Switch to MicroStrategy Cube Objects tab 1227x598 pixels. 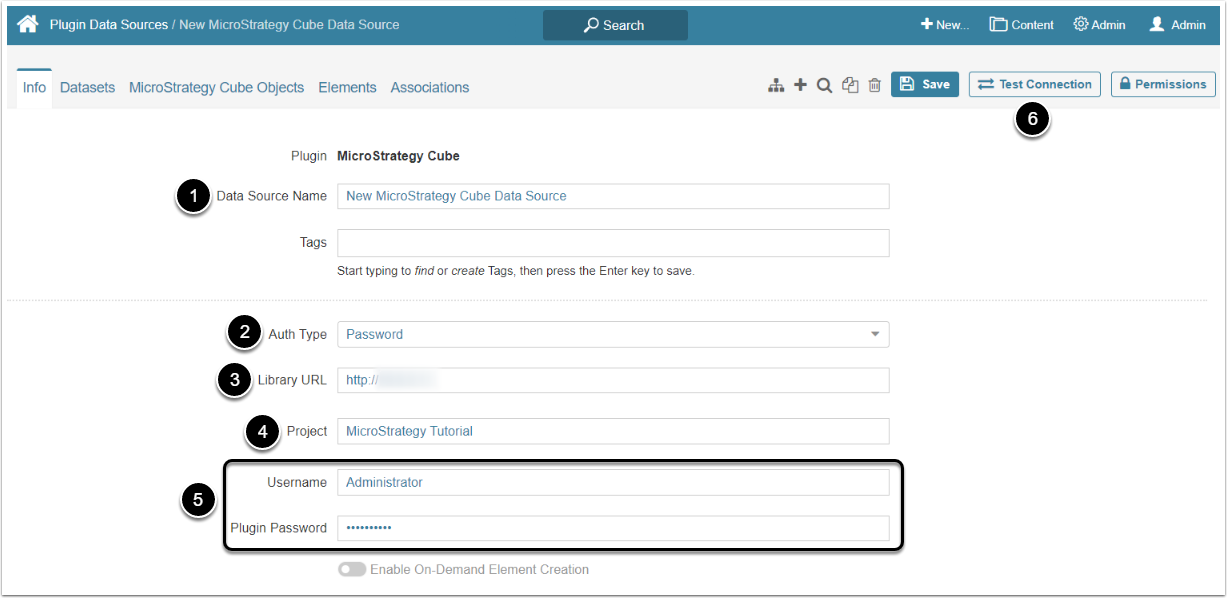[x=216, y=87]
